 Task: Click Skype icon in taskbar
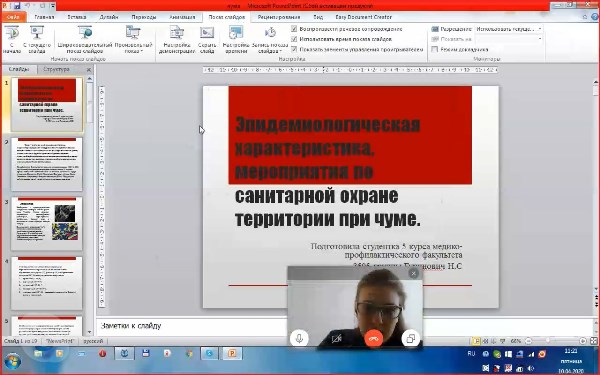[x=209, y=354]
